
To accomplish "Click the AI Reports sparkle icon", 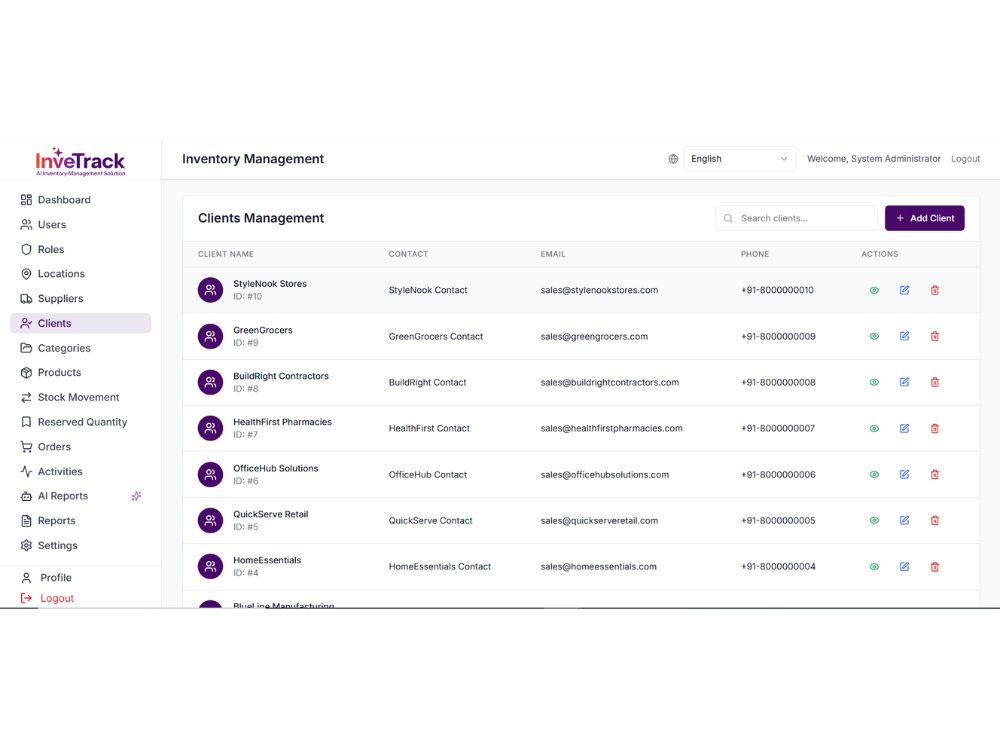I will pyautogui.click(x=136, y=496).
